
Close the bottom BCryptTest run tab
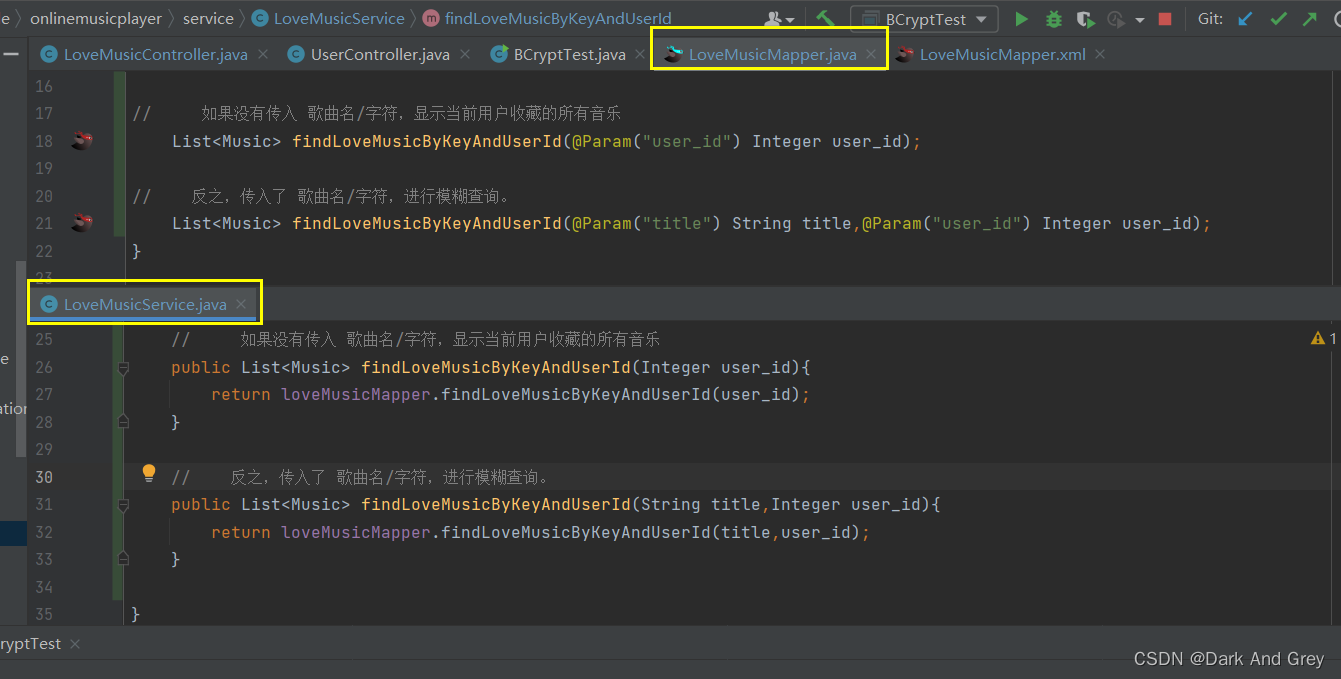[75, 644]
